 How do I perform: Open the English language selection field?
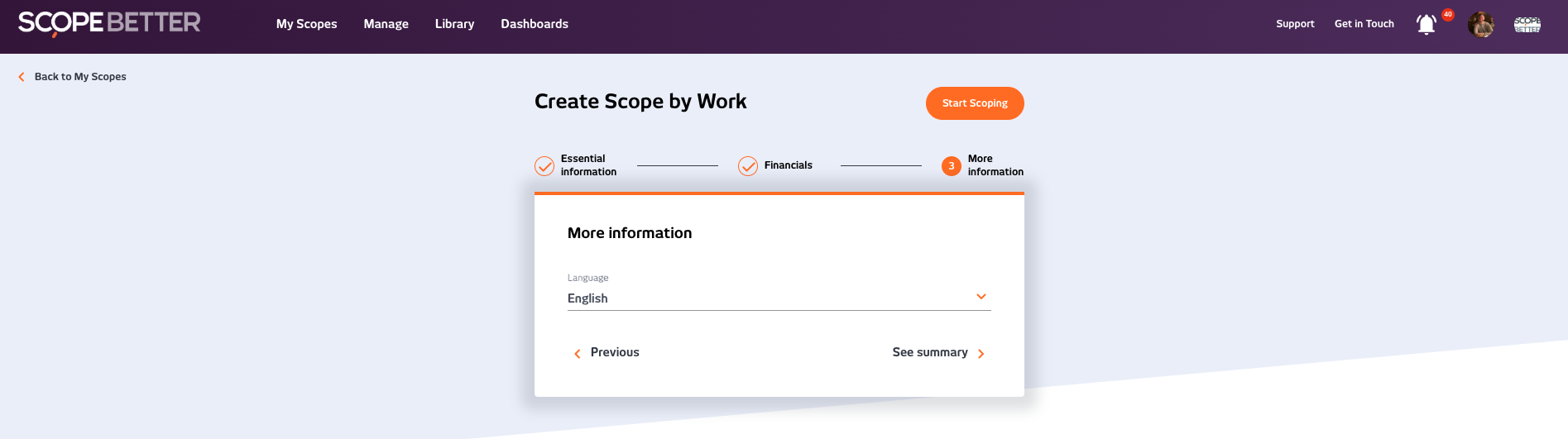(x=770, y=298)
